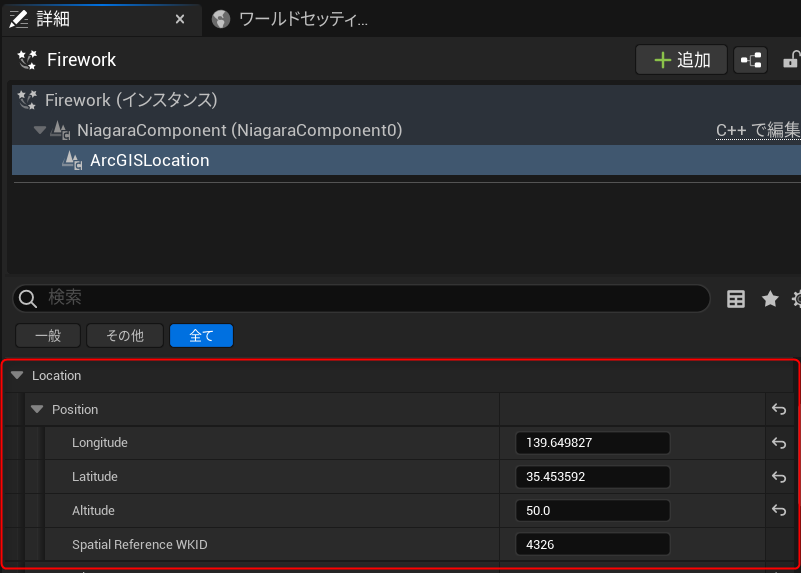This screenshot has width=801, height=573.
Task: Click the Altitude label
Action: point(93,510)
